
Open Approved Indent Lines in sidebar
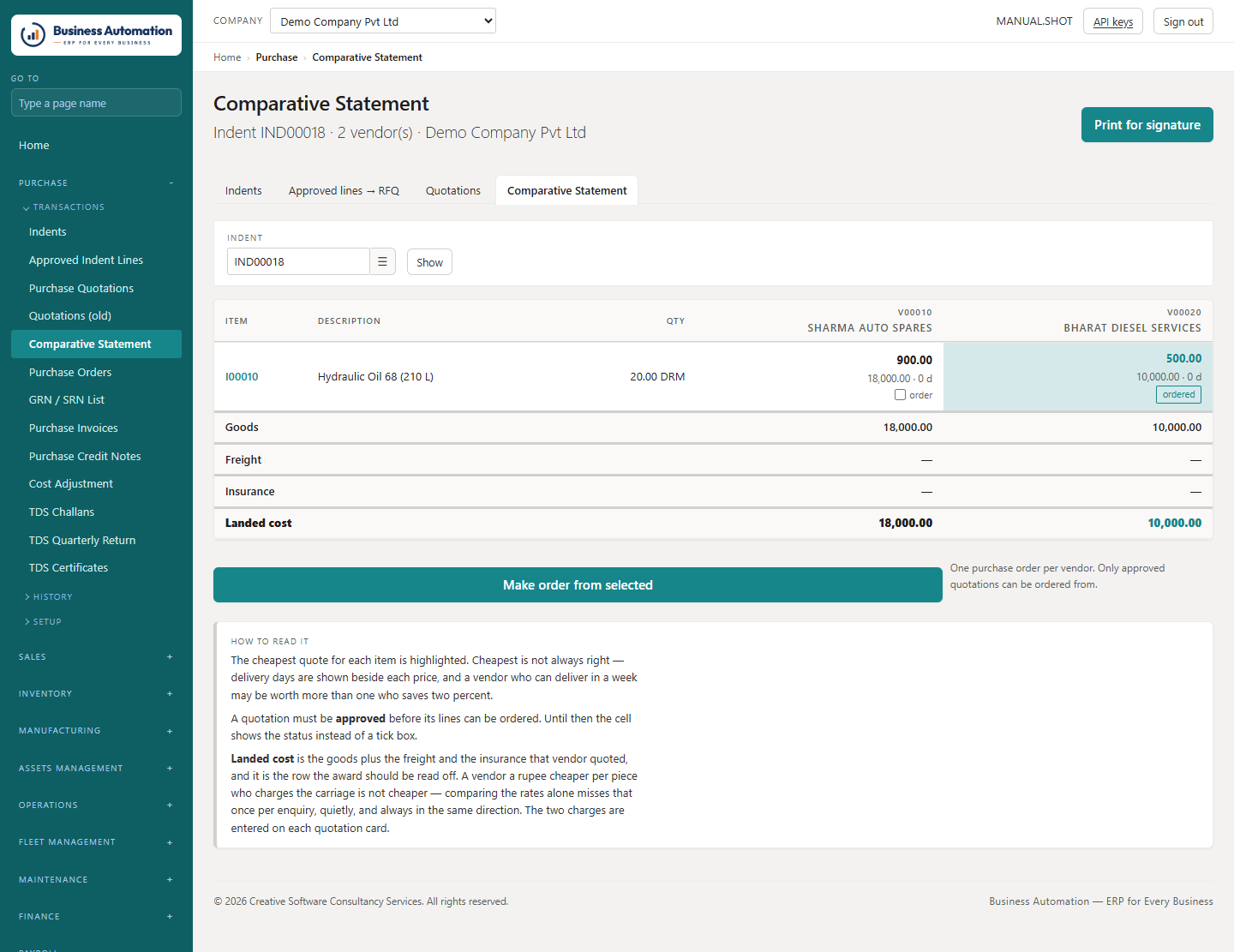[96, 260]
